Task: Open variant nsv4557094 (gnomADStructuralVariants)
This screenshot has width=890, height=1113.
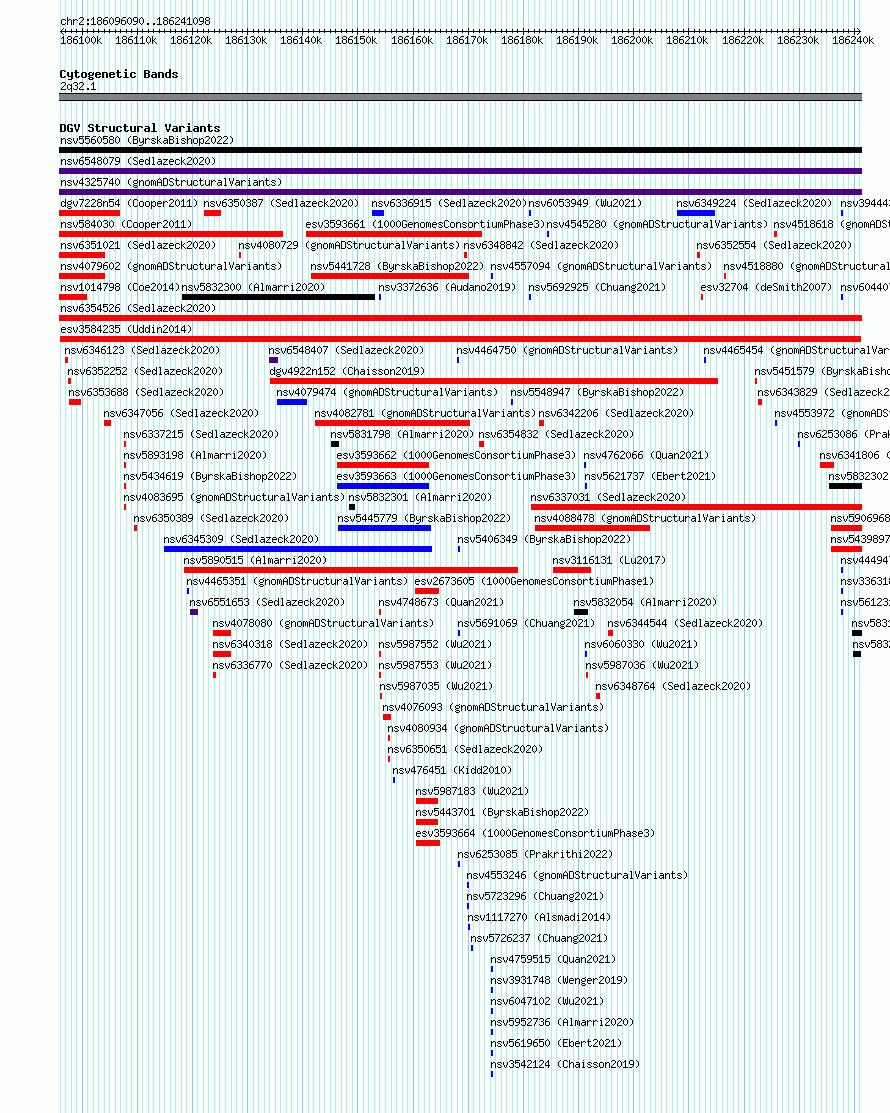Action: [601, 266]
